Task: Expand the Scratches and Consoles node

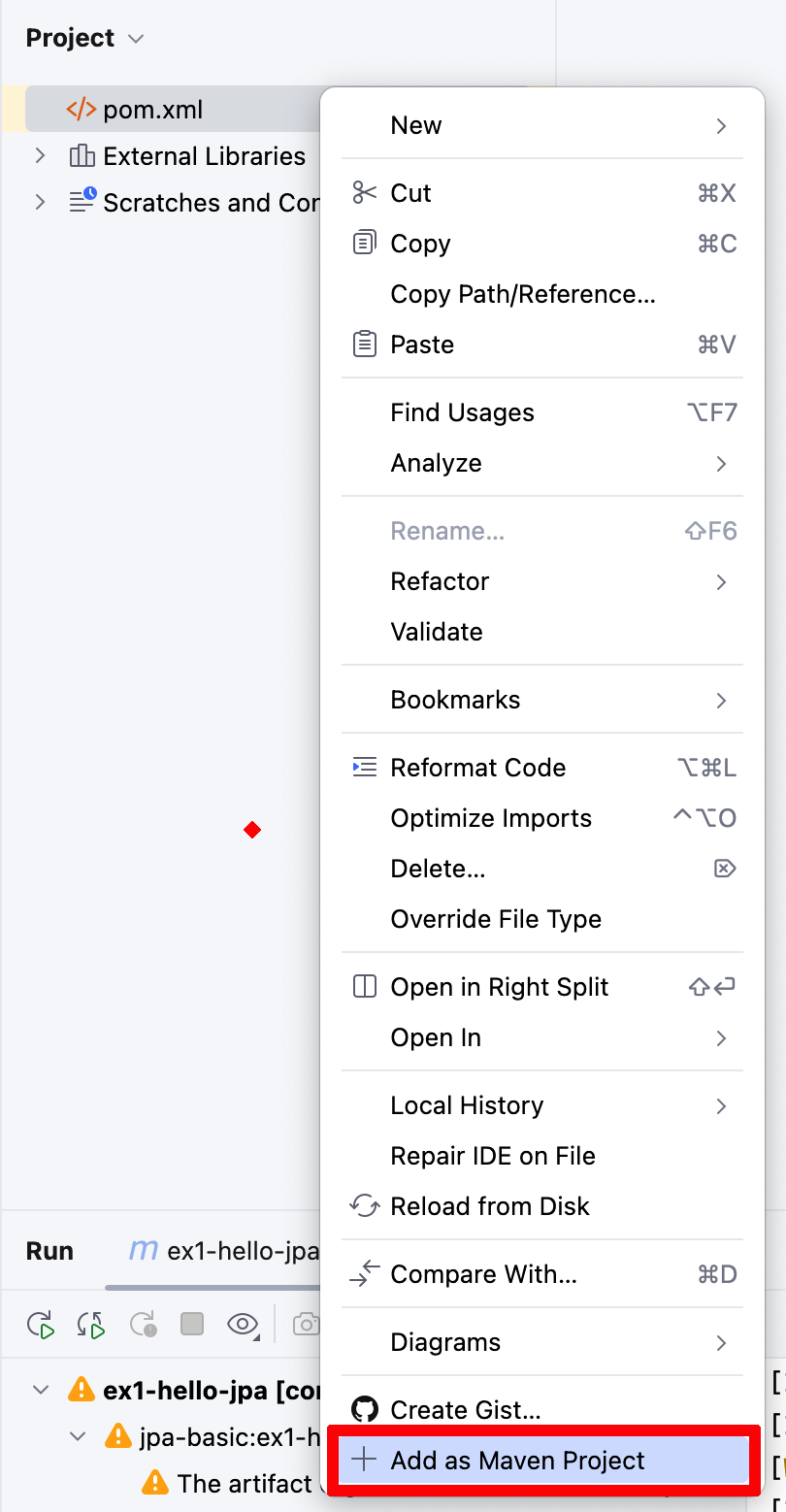Action: 40,203
